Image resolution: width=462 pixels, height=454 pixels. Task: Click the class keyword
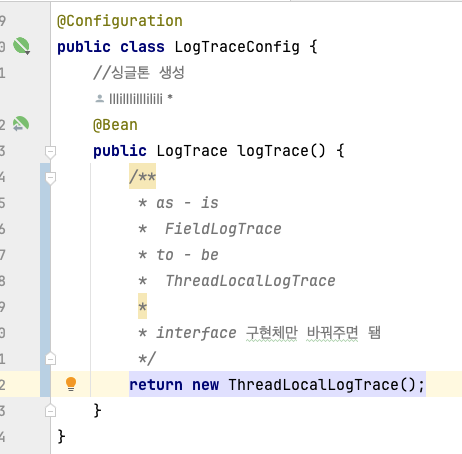[x=142, y=47]
